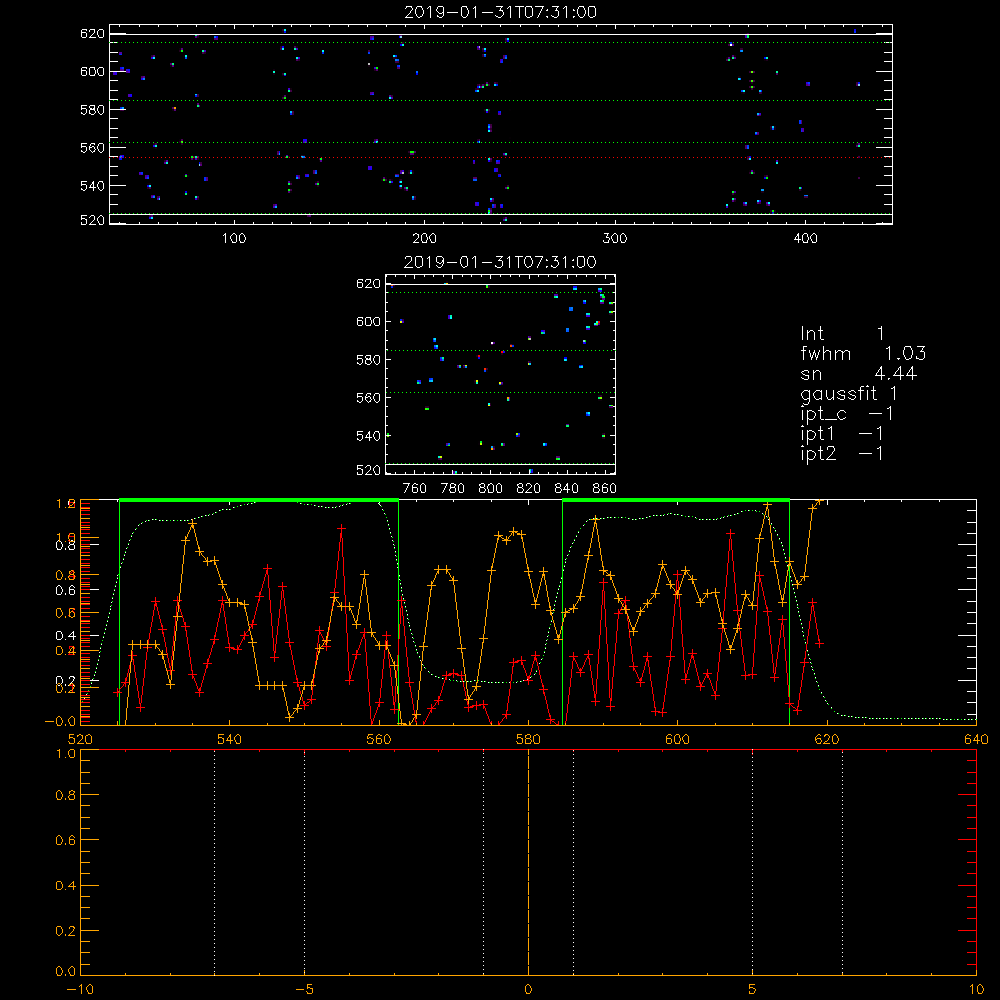Click the red dotted horizontal line in top plot

(501, 158)
